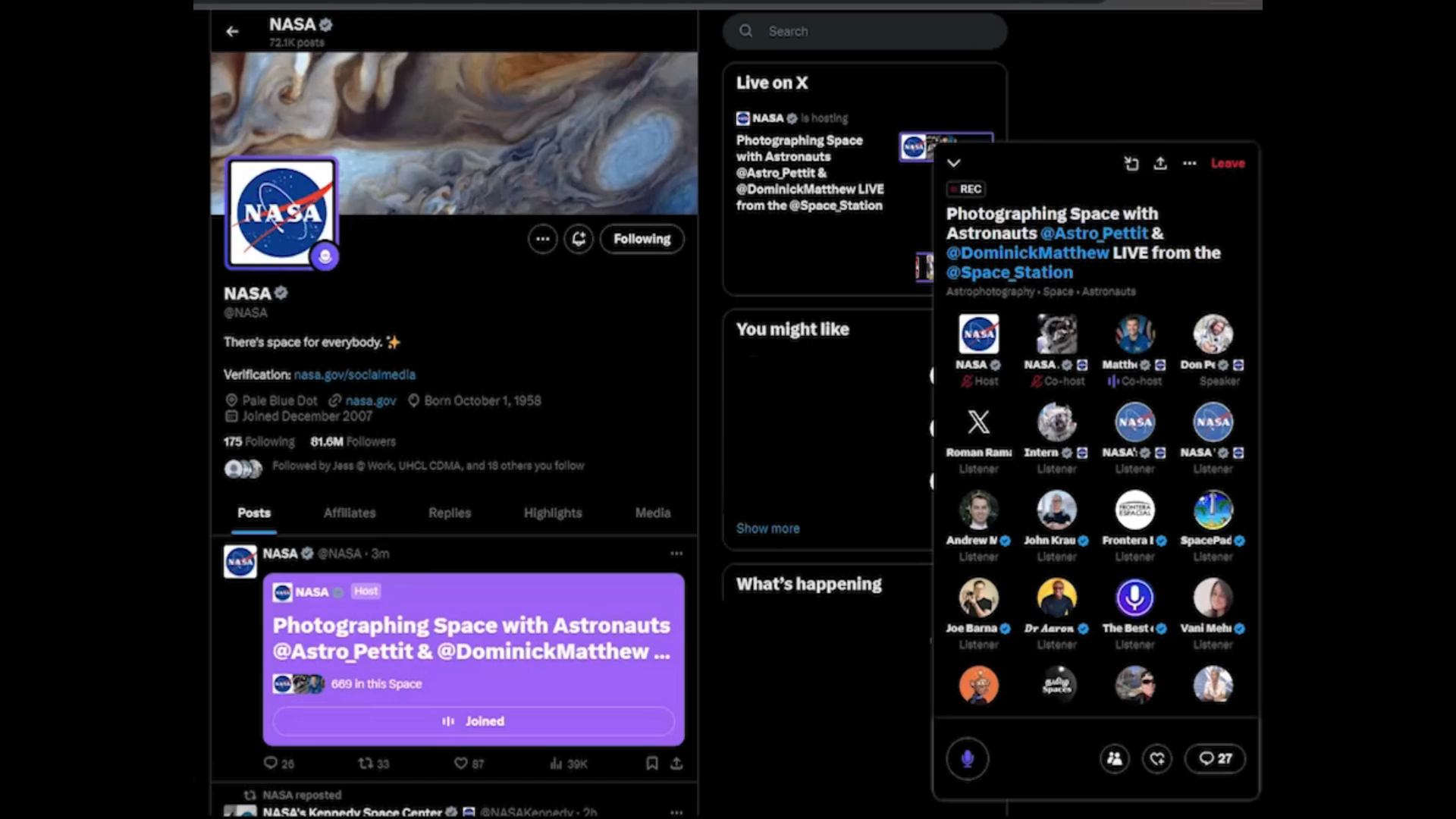
Task: Click the search magnifier icon
Action: click(746, 31)
